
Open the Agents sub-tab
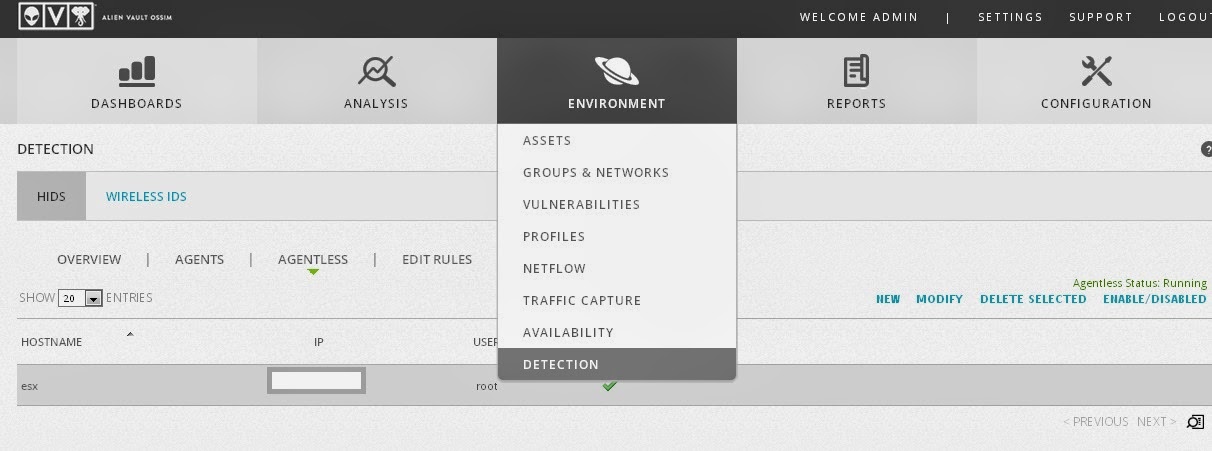coord(199,260)
